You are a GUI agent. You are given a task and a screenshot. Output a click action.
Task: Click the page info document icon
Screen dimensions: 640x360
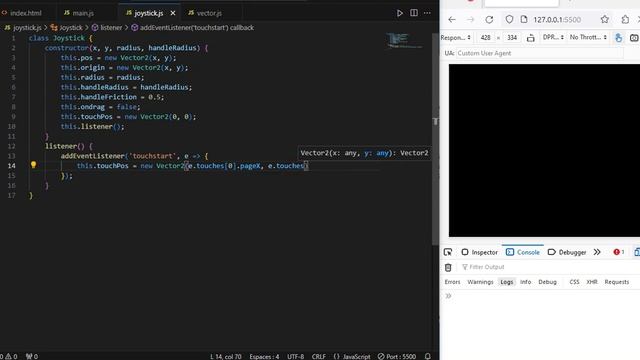click(x=524, y=19)
